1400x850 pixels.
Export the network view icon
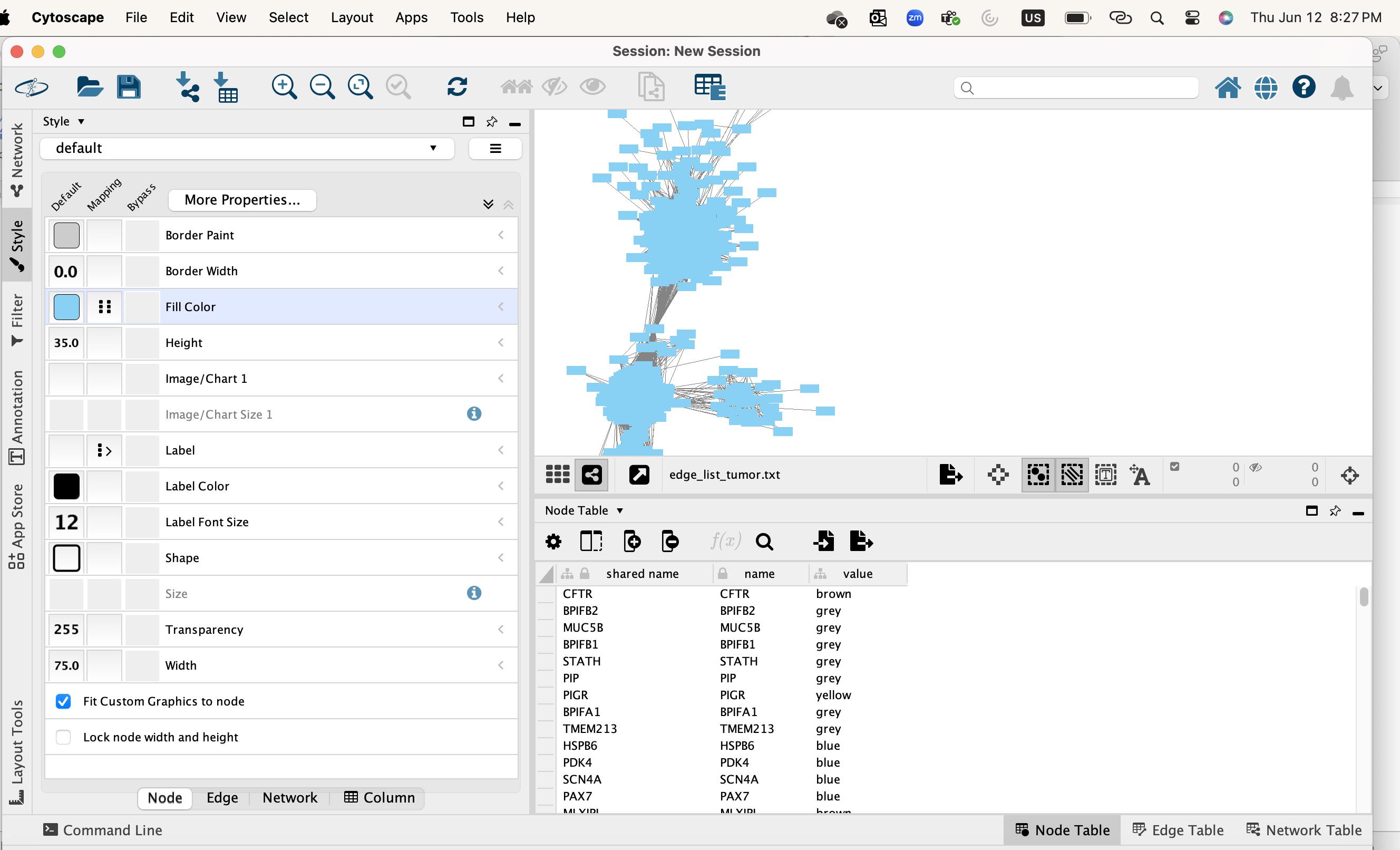coord(950,474)
